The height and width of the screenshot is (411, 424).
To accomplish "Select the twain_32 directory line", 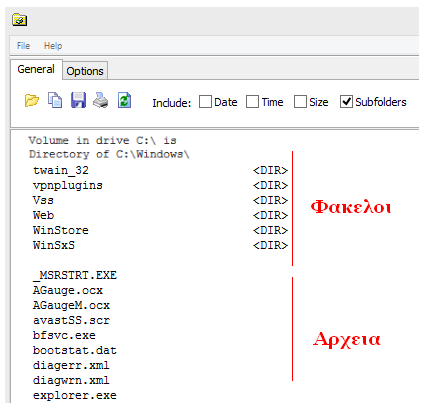I will tap(160, 170).
